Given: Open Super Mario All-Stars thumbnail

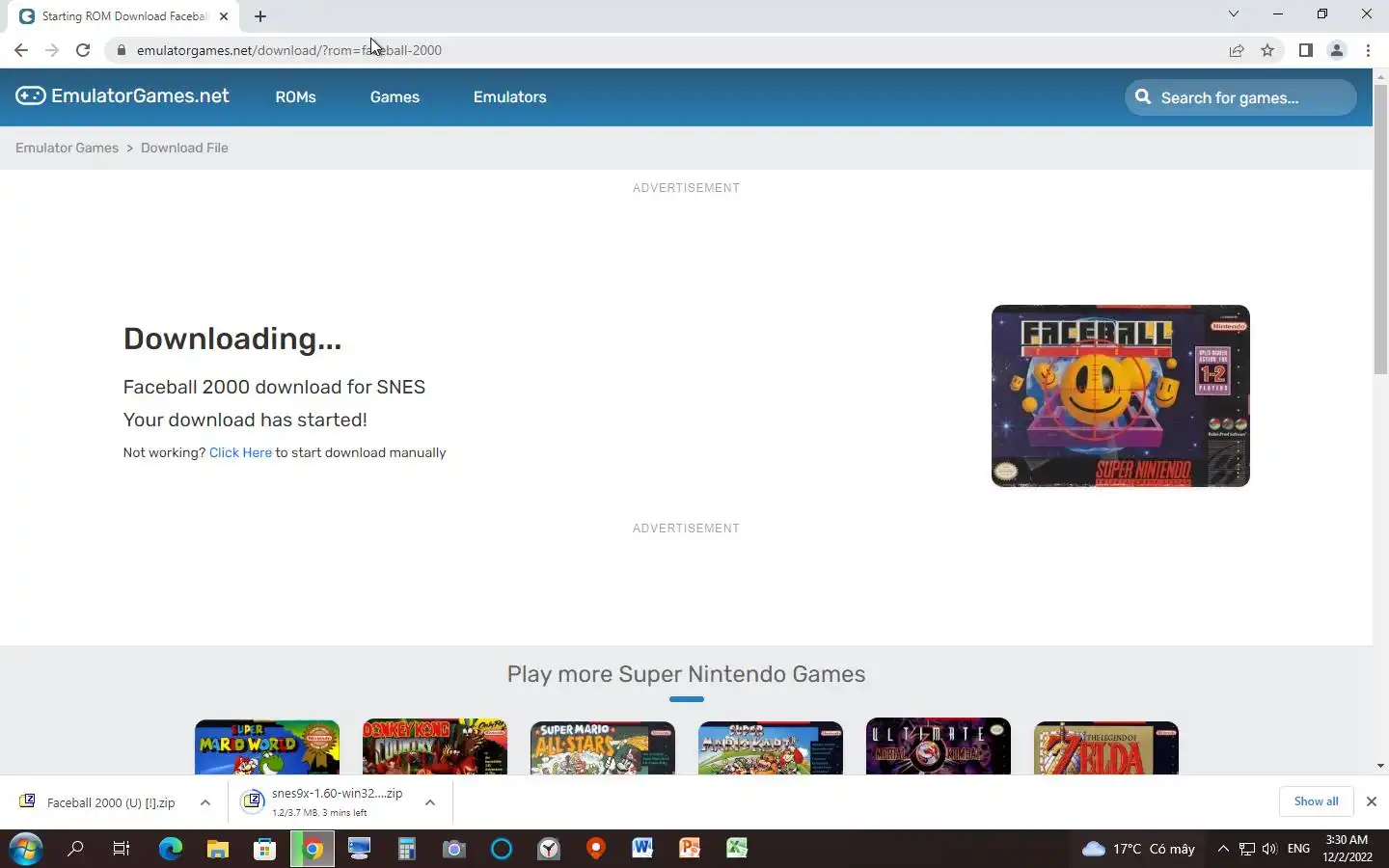Looking at the screenshot, I should point(603,746).
